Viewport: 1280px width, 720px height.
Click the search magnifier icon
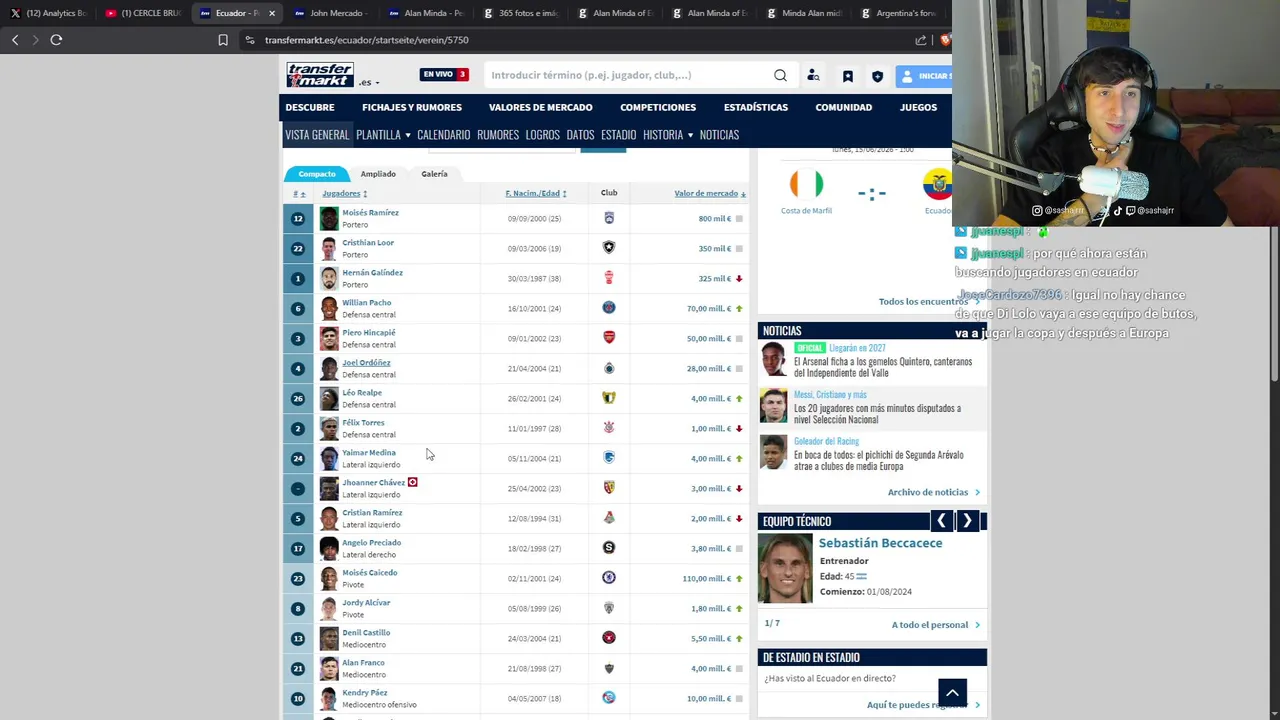click(780, 75)
